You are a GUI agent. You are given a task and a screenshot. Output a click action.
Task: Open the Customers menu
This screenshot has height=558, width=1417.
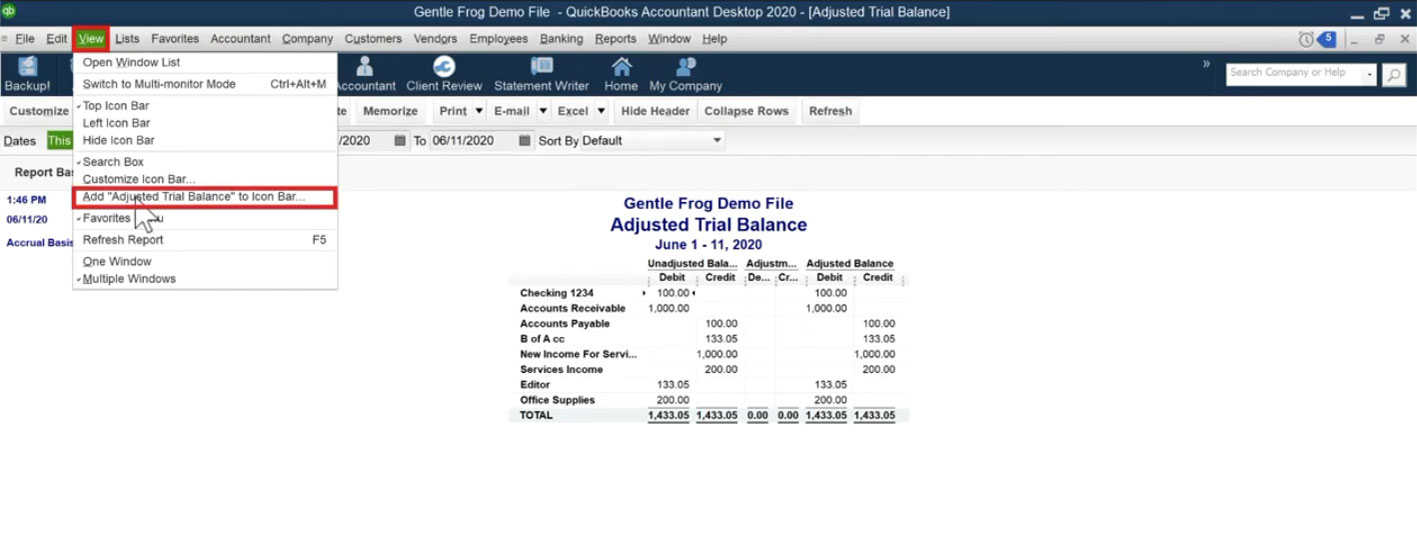point(373,39)
